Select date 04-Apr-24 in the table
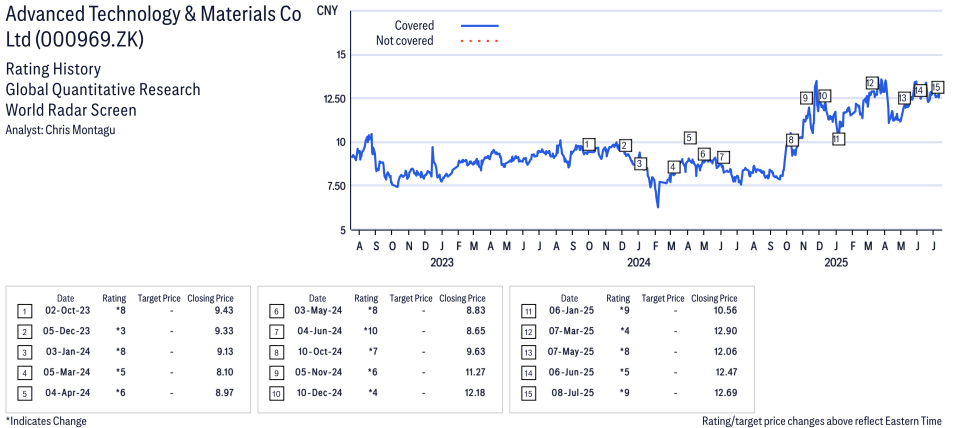 68,393
